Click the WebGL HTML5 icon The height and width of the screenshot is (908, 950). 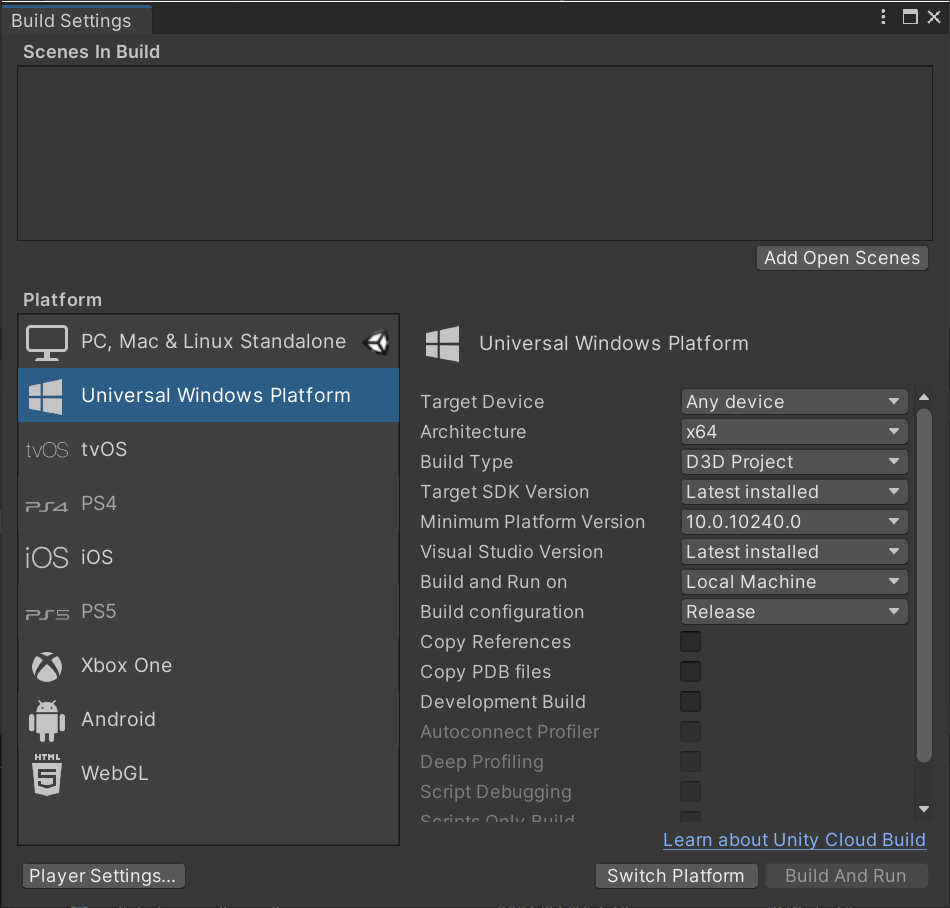[x=47, y=775]
